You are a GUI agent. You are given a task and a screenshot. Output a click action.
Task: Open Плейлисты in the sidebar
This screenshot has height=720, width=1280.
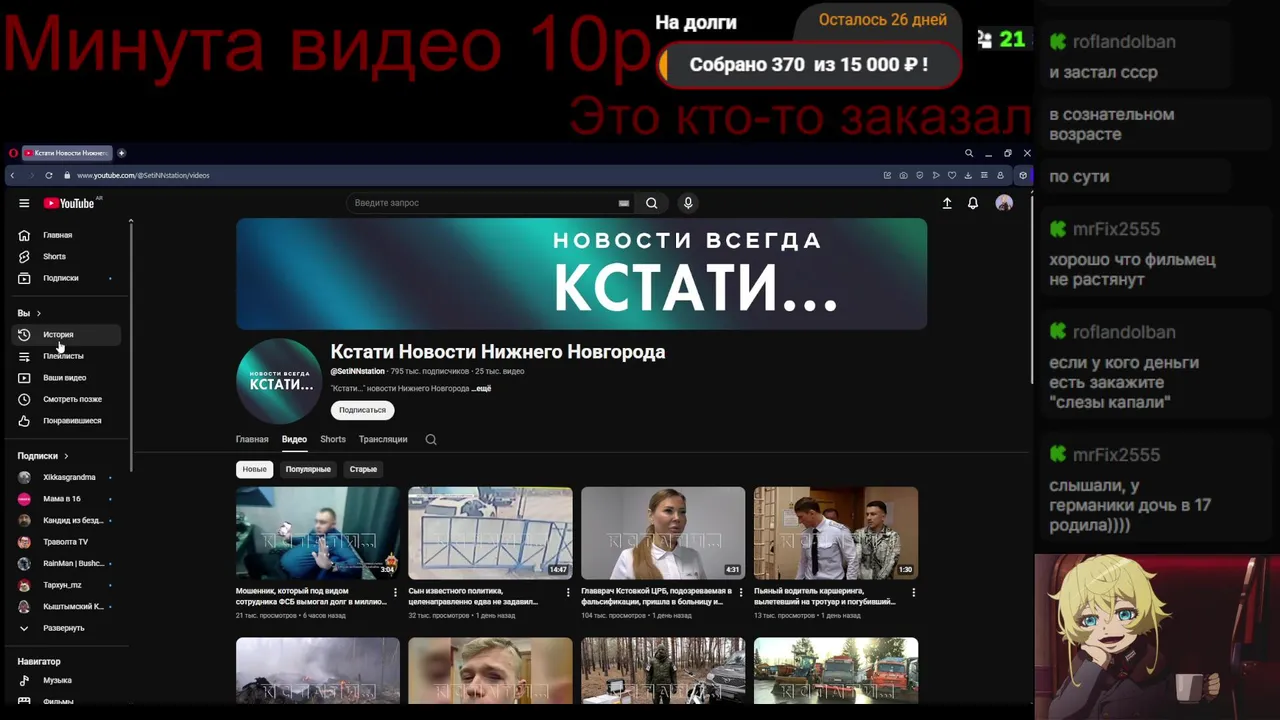(68, 356)
